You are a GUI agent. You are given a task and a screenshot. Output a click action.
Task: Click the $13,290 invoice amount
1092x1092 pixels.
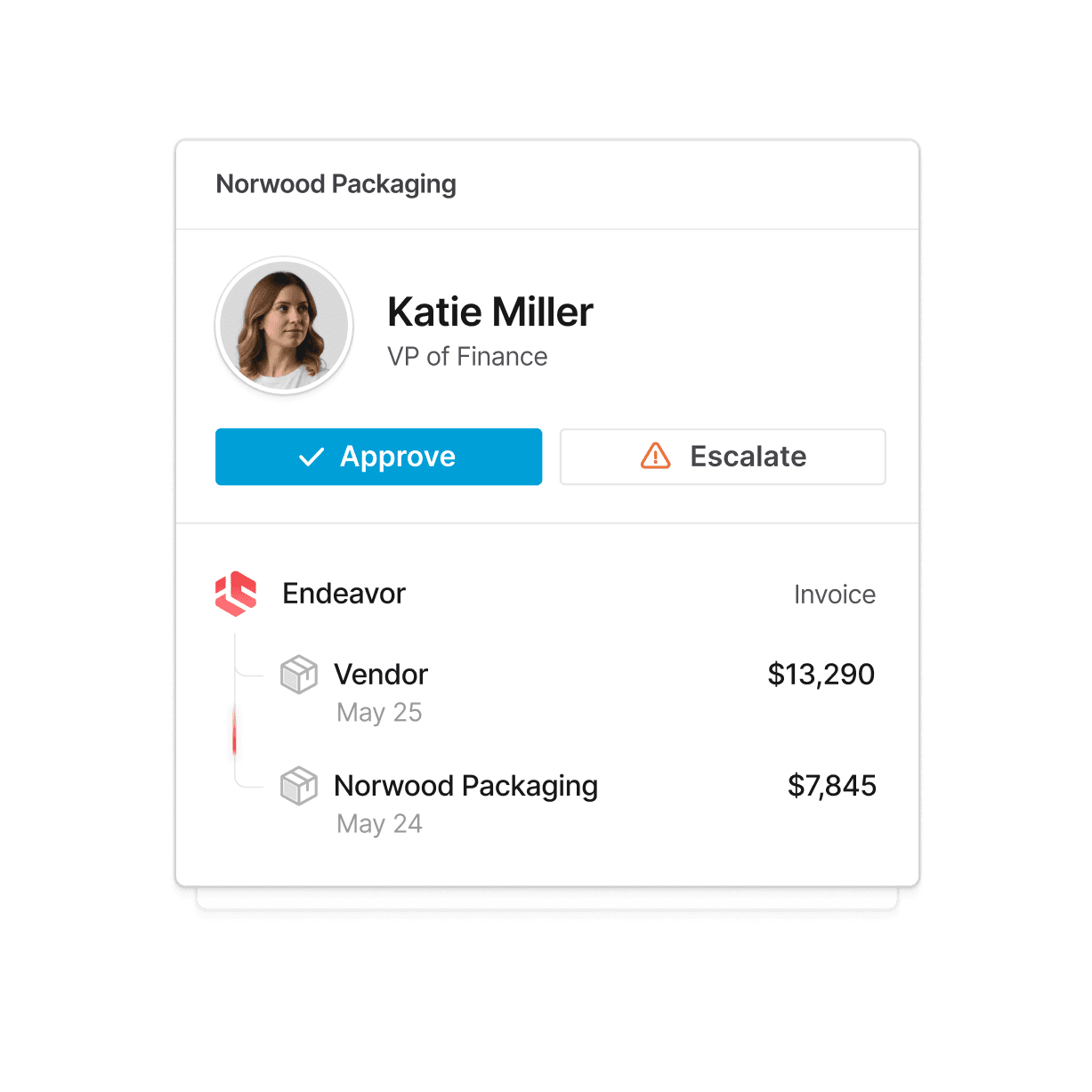pyautogui.click(x=821, y=675)
